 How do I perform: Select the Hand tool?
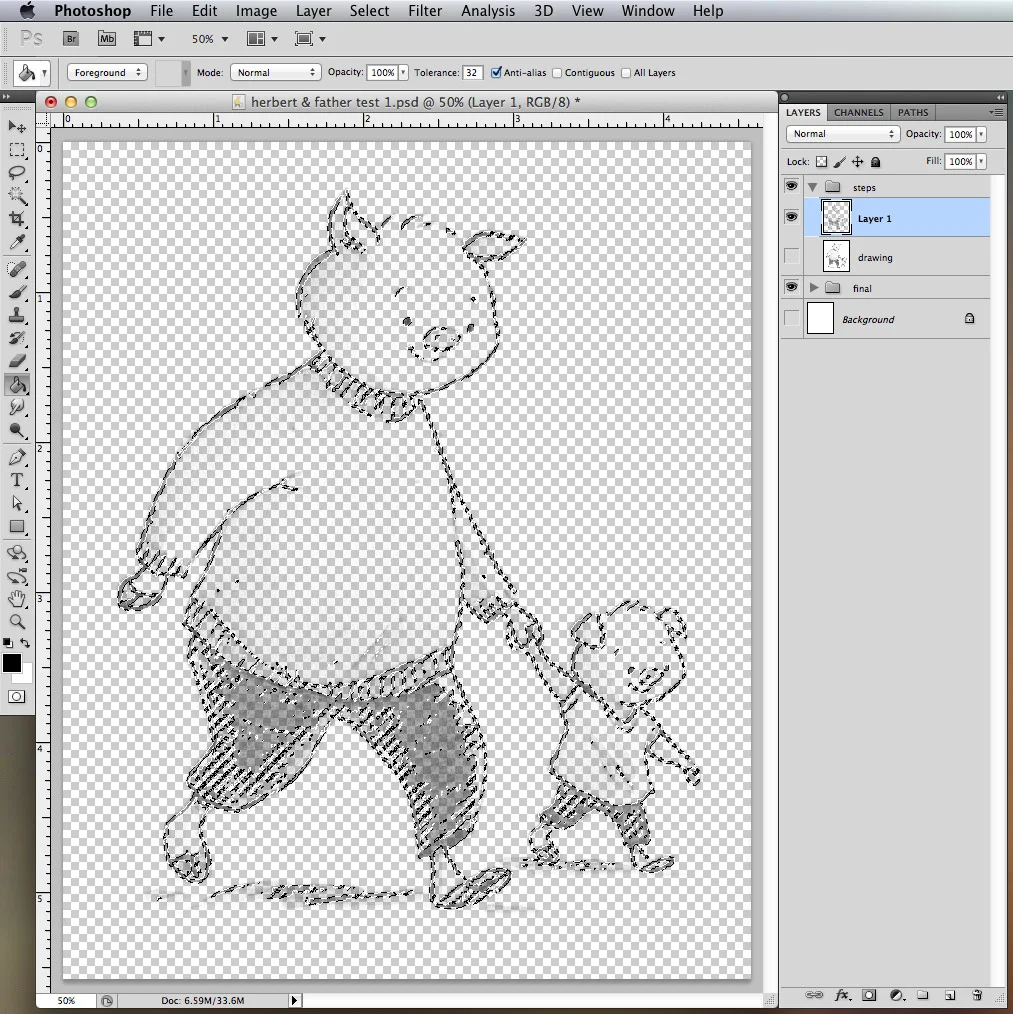click(x=17, y=599)
